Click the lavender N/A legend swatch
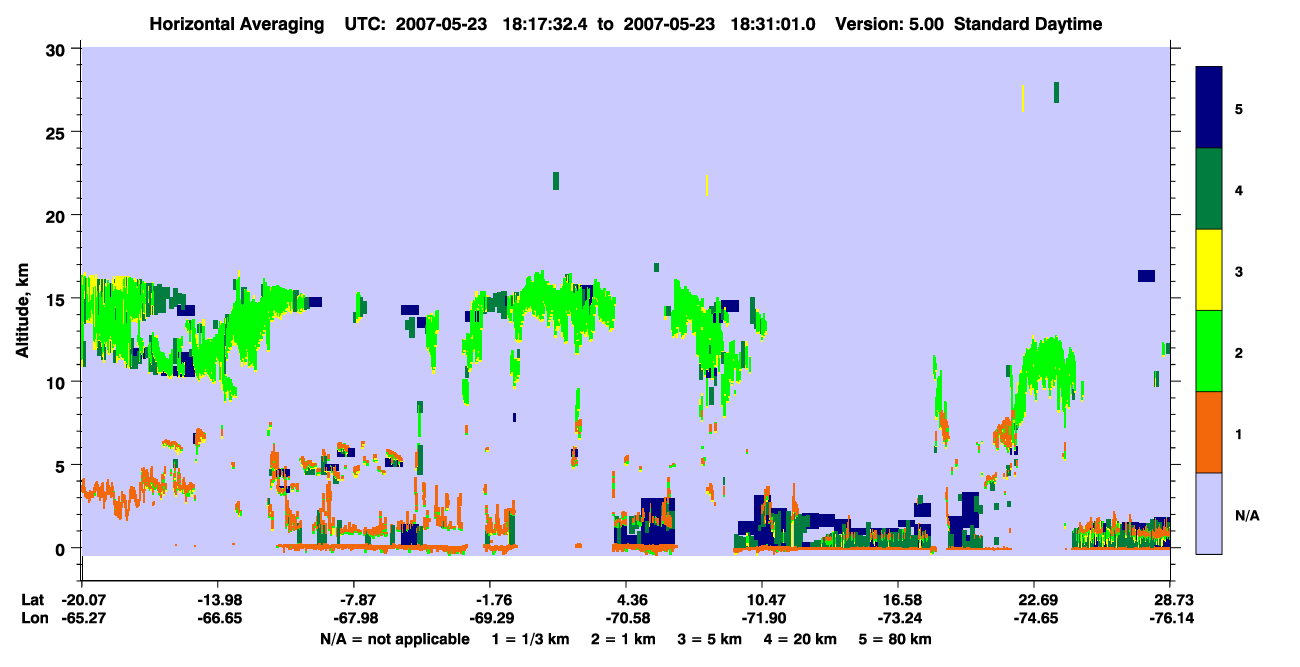 pos(1209,513)
